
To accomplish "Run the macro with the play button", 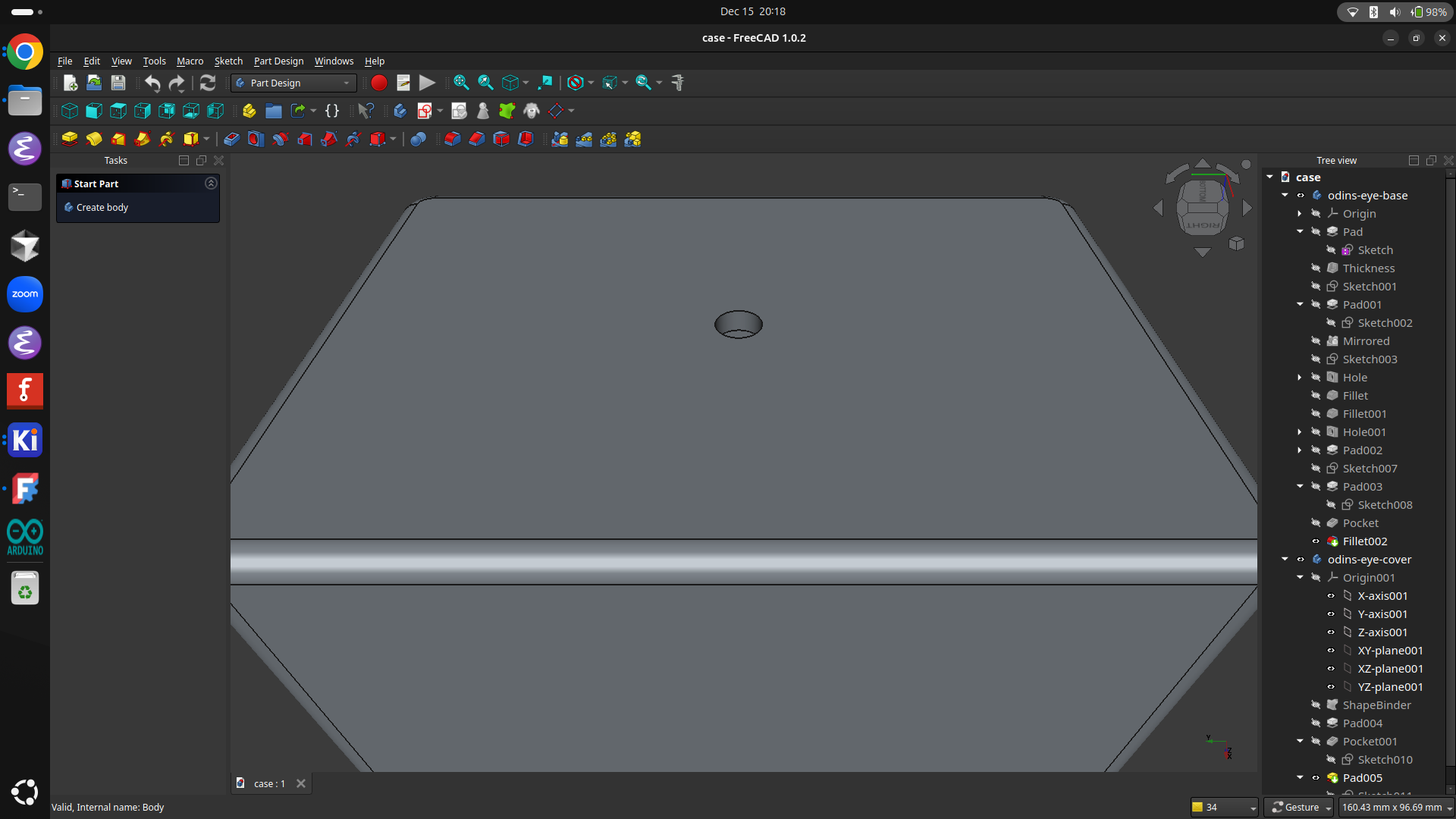I will (427, 83).
